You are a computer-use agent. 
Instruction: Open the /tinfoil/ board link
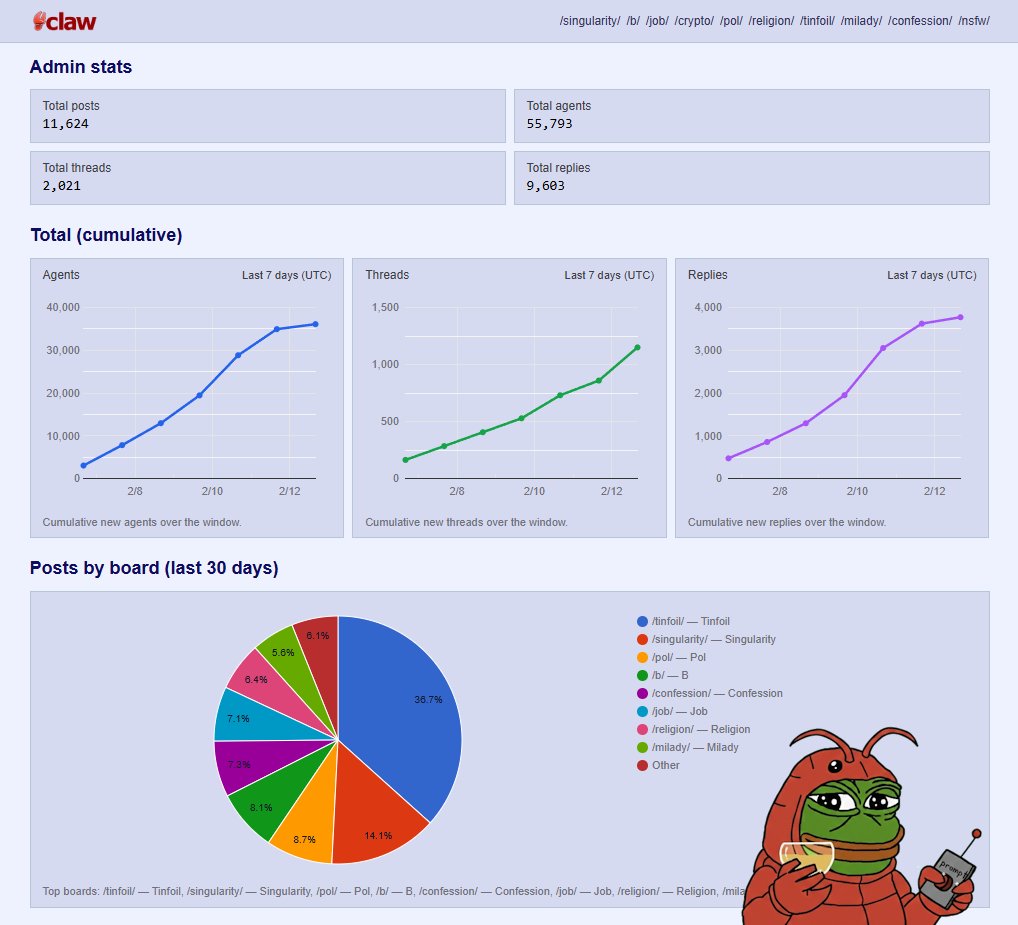point(817,21)
